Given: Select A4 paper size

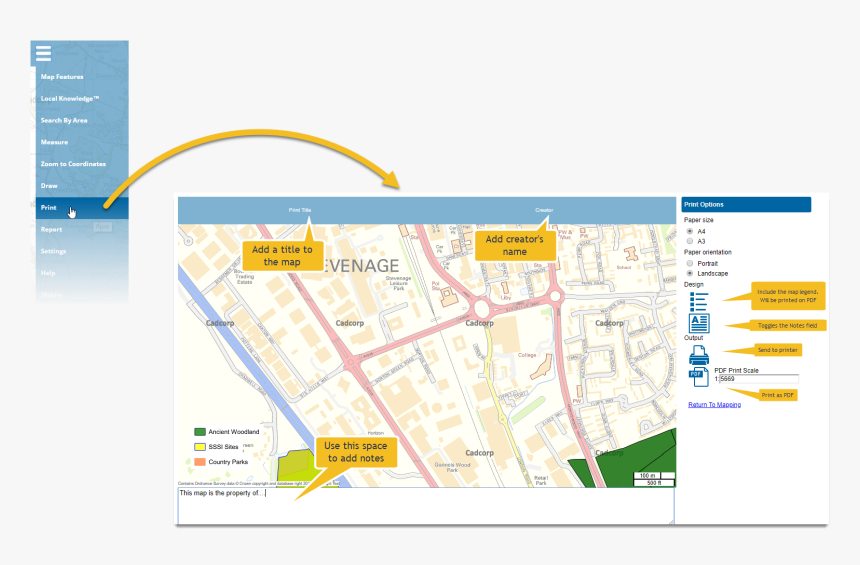Looking at the screenshot, I should (689, 230).
